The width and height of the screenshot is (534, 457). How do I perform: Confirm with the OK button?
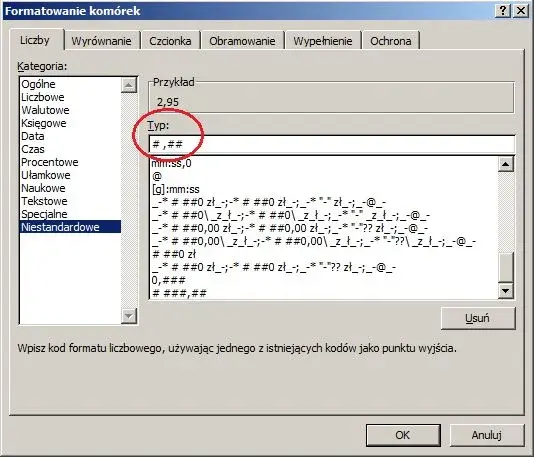coord(403,435)
